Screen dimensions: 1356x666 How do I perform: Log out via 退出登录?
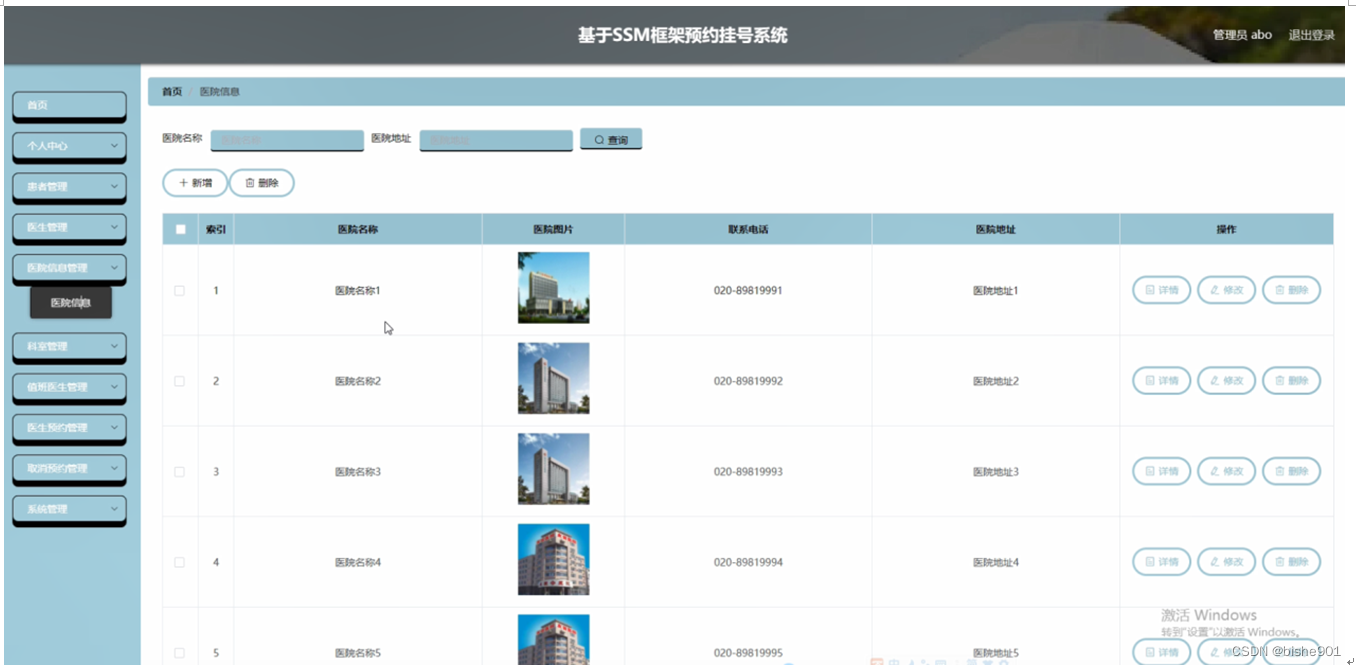tap(1311, 35)
